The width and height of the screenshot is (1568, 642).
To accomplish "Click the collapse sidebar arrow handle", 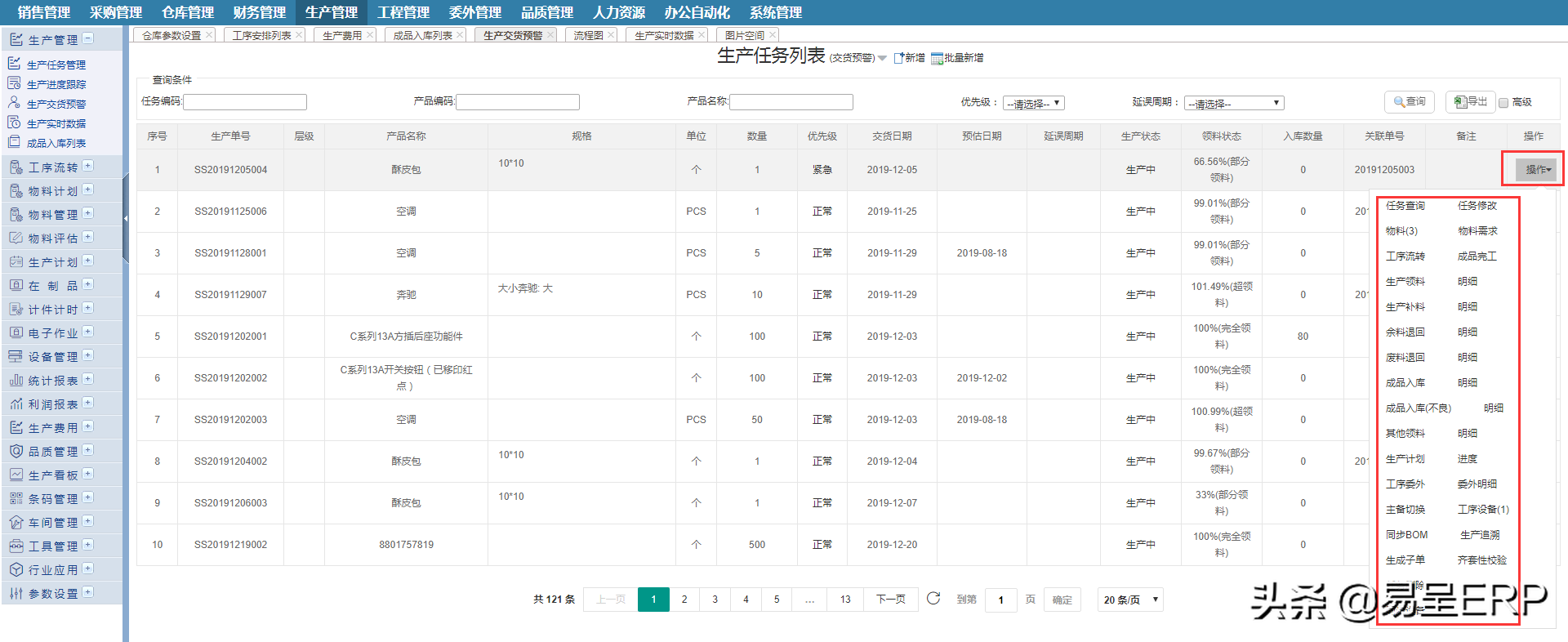I will 126,219.
